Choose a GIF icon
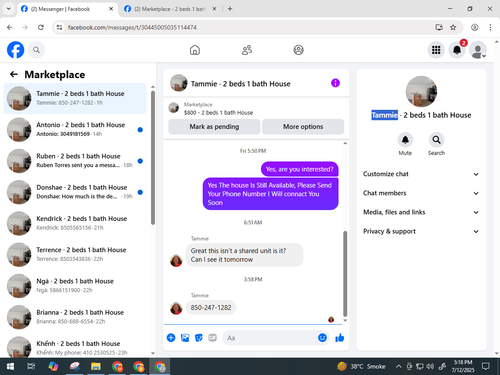This screenshot has height=375, width=500. (x=213, y=338)
